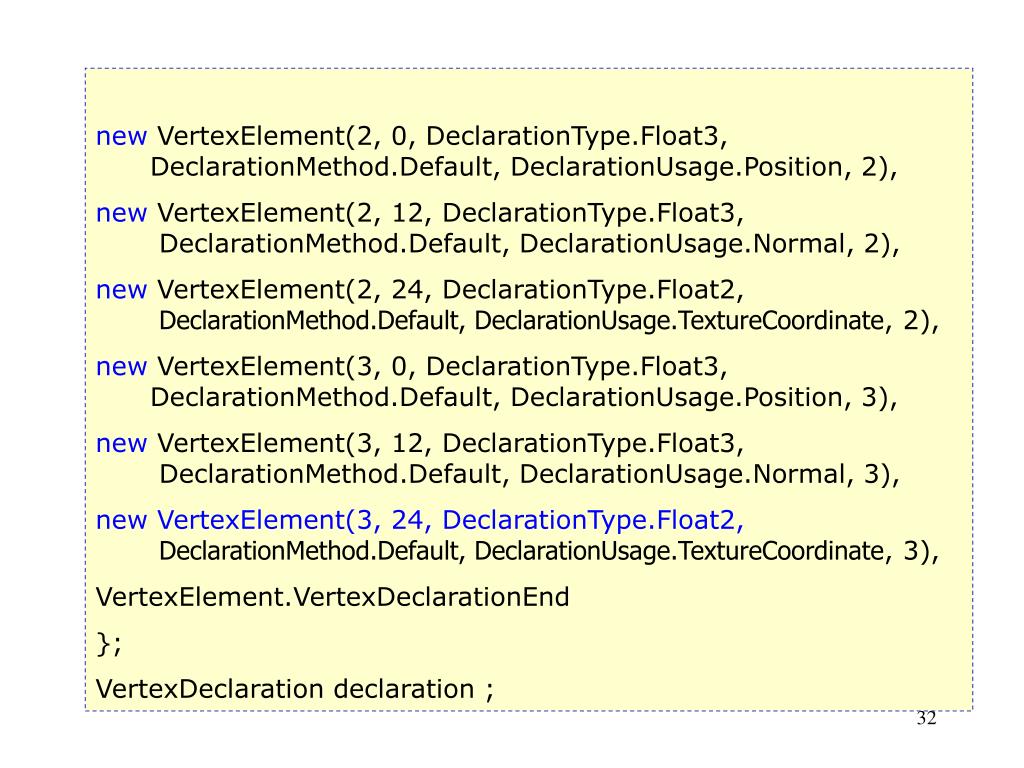Click 'VertexElement(3, 0, DeclarationType.Float3,' line
This screenshot has height=768, width=1024.
442,366
